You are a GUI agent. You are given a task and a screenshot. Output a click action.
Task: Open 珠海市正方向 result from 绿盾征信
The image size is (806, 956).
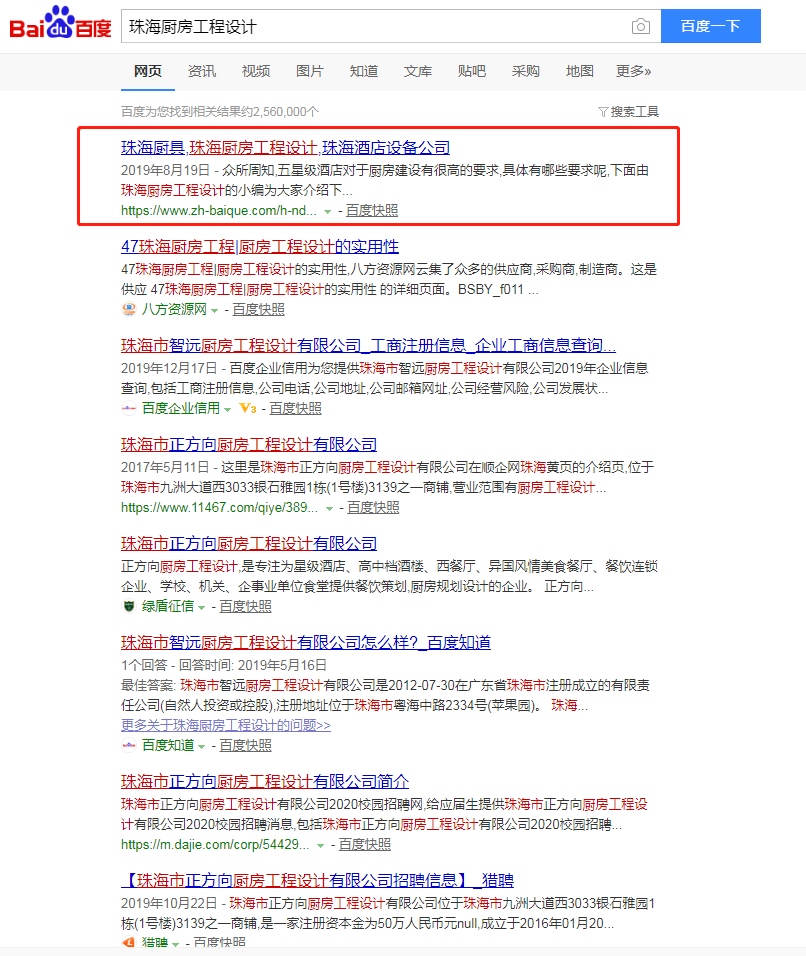click(249, 543)
